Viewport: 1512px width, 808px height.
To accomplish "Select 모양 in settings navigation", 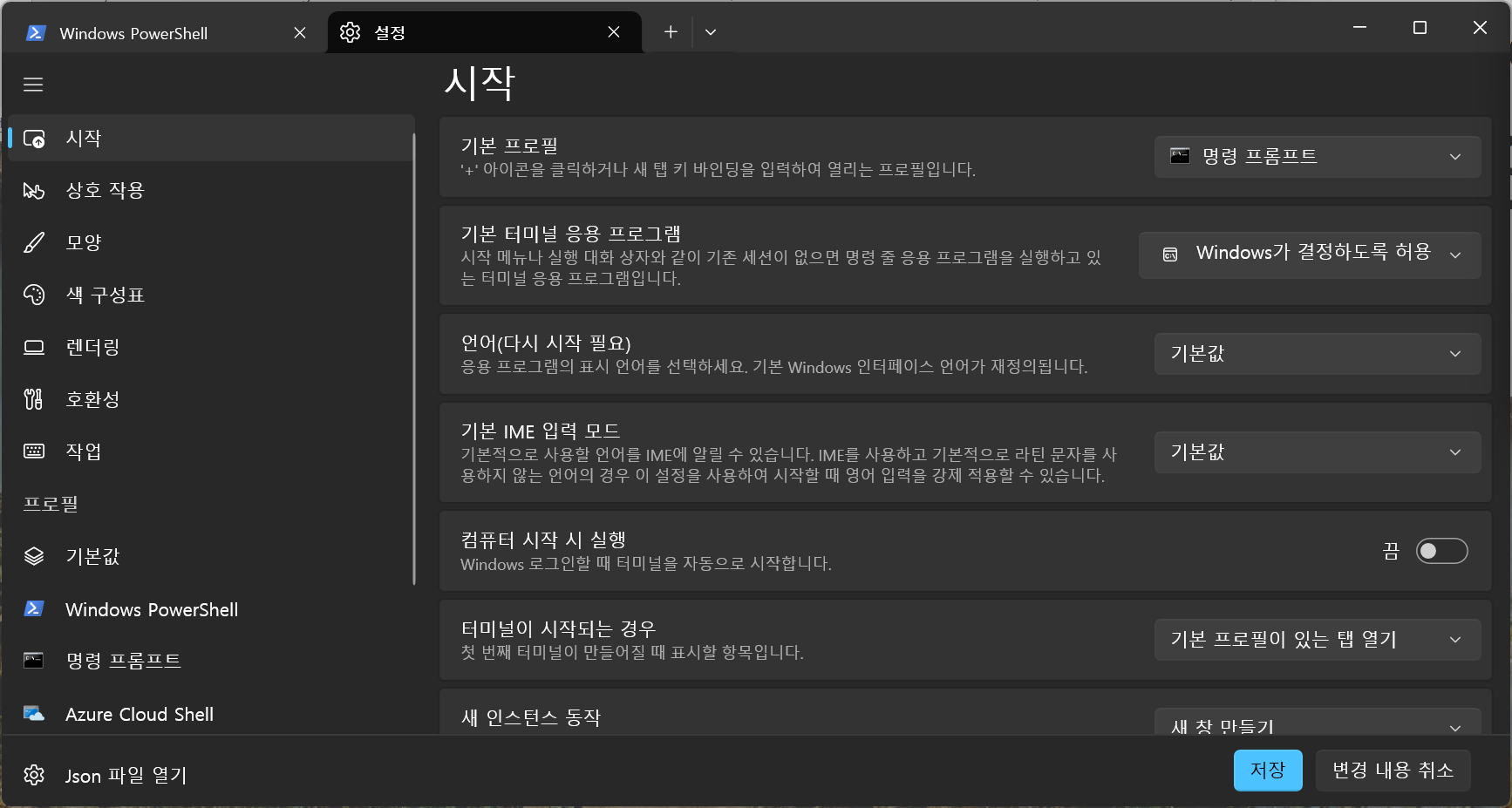I will 211,243.
